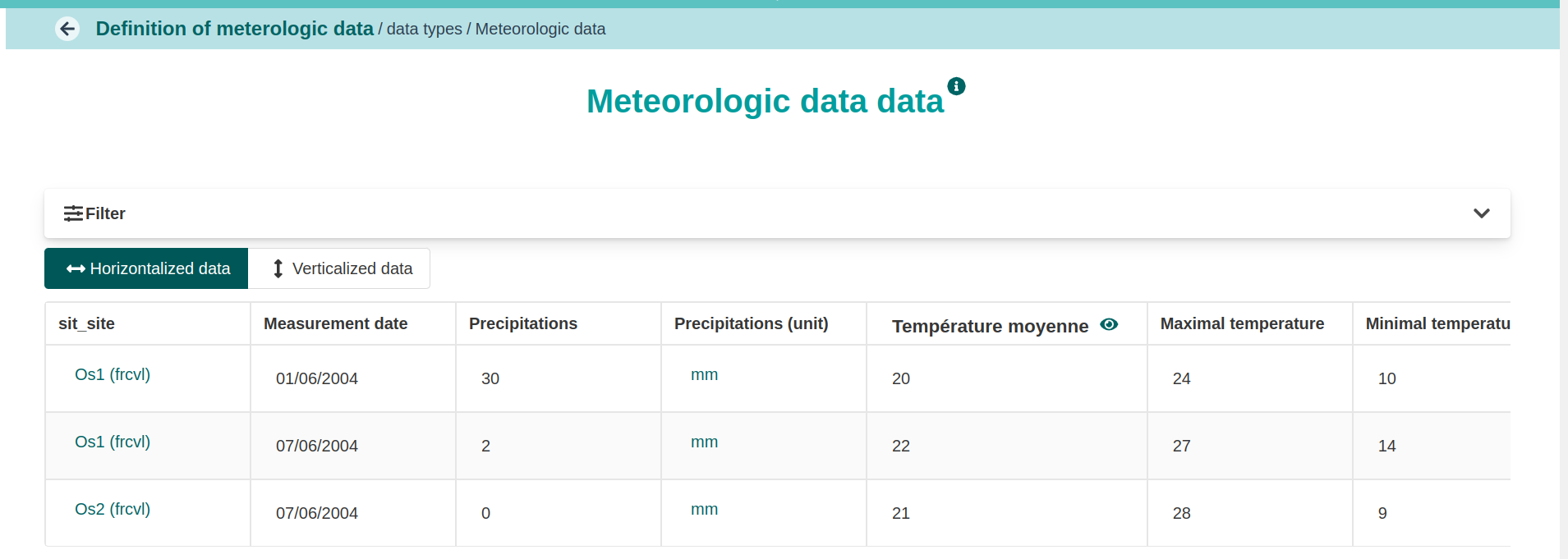Click the mm unit link in the first row
Screen dimensions: 1568x559
[x=704, y=374]
